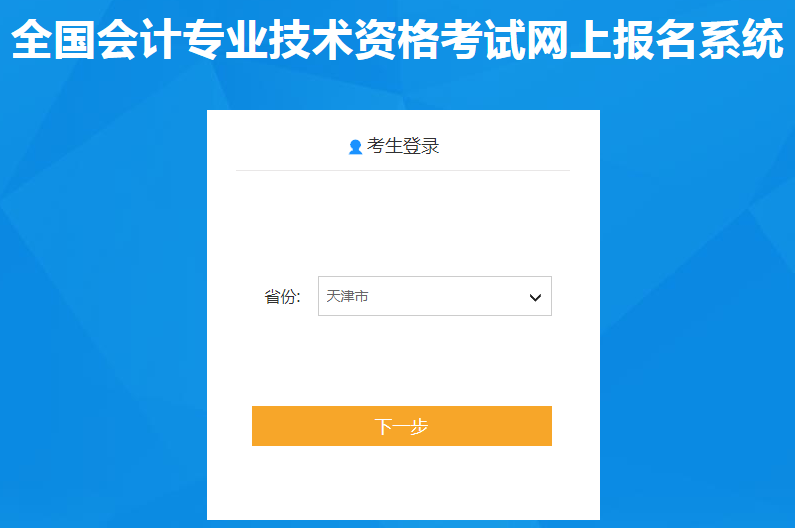Click blank space left of user icon

point(289,146)
